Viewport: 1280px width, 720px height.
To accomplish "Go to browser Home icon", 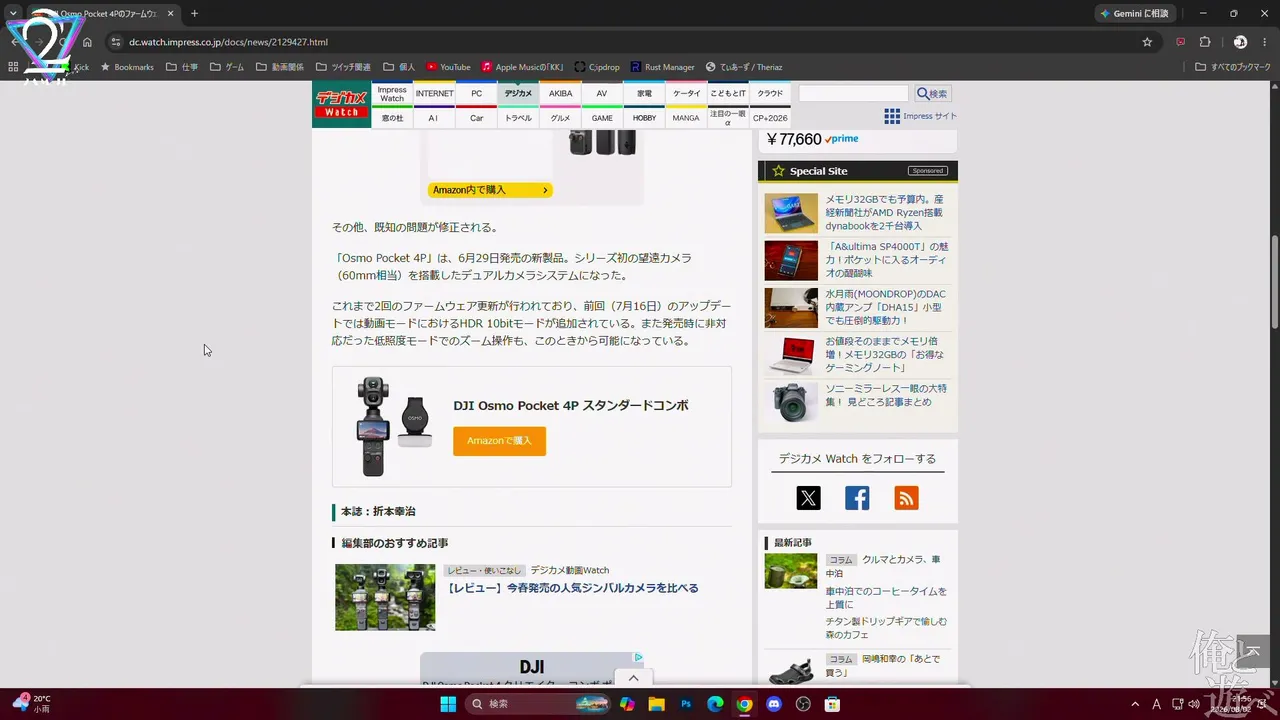I will click(88, 42).
